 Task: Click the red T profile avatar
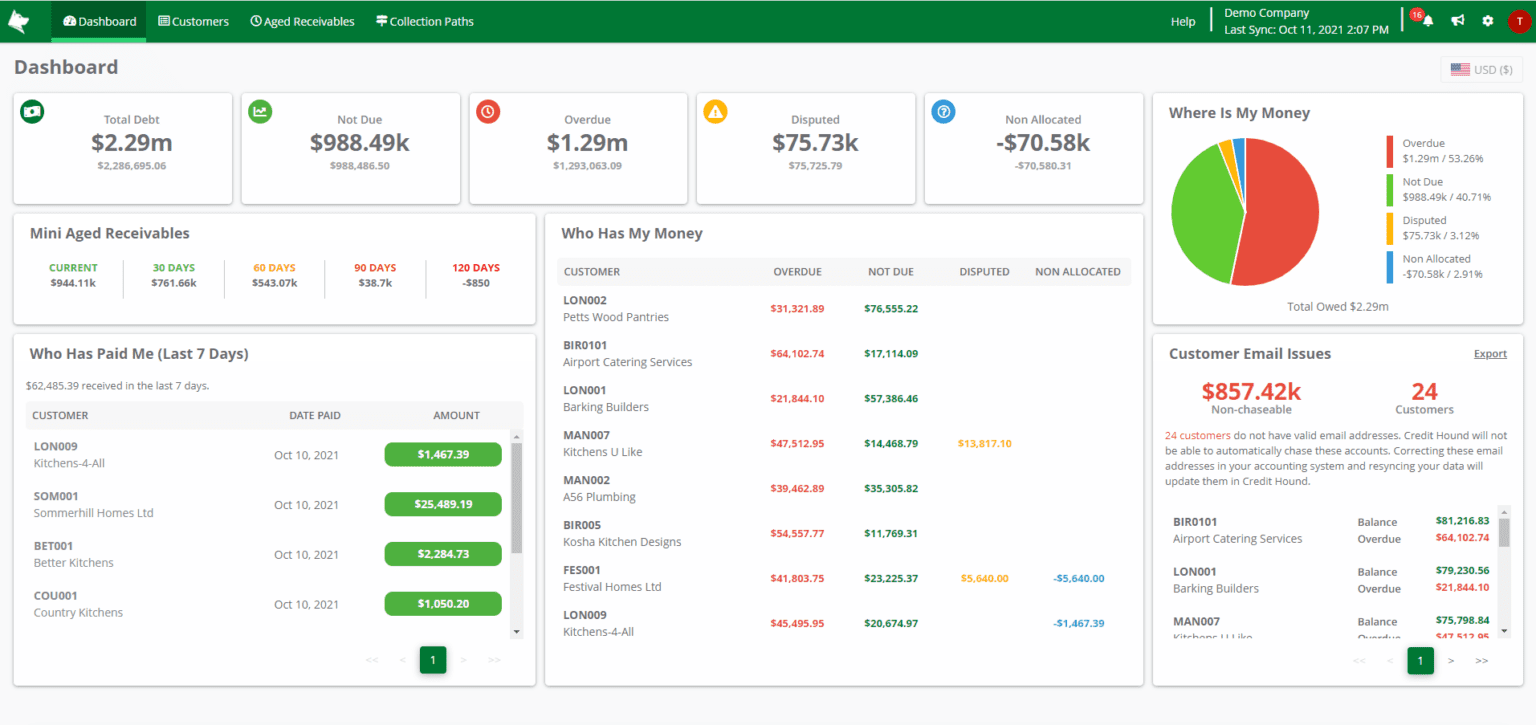pos(1518,21)
